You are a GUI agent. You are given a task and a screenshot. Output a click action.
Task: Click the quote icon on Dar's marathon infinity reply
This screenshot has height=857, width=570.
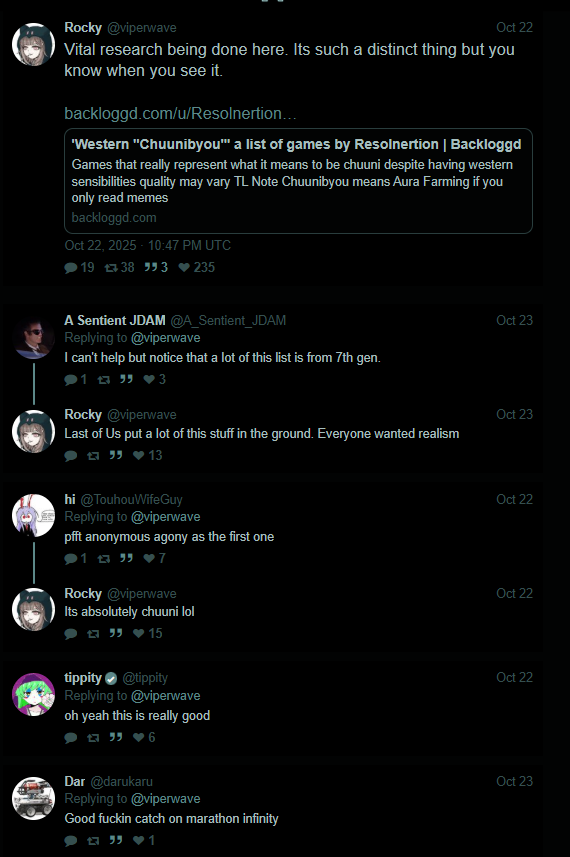pyautogui.click(x=115, y=840)
